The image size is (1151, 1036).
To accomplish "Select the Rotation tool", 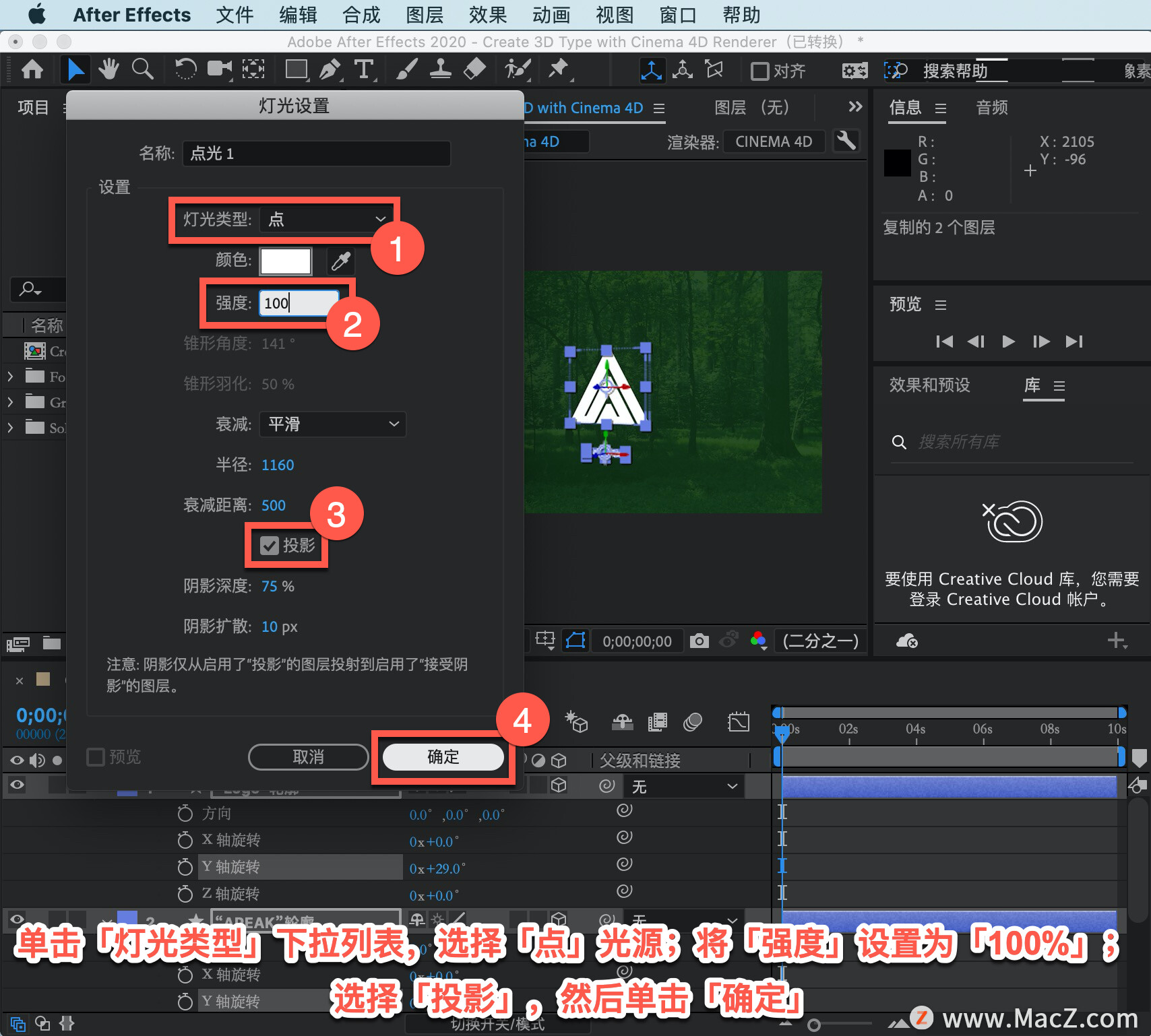I will 185,69.
